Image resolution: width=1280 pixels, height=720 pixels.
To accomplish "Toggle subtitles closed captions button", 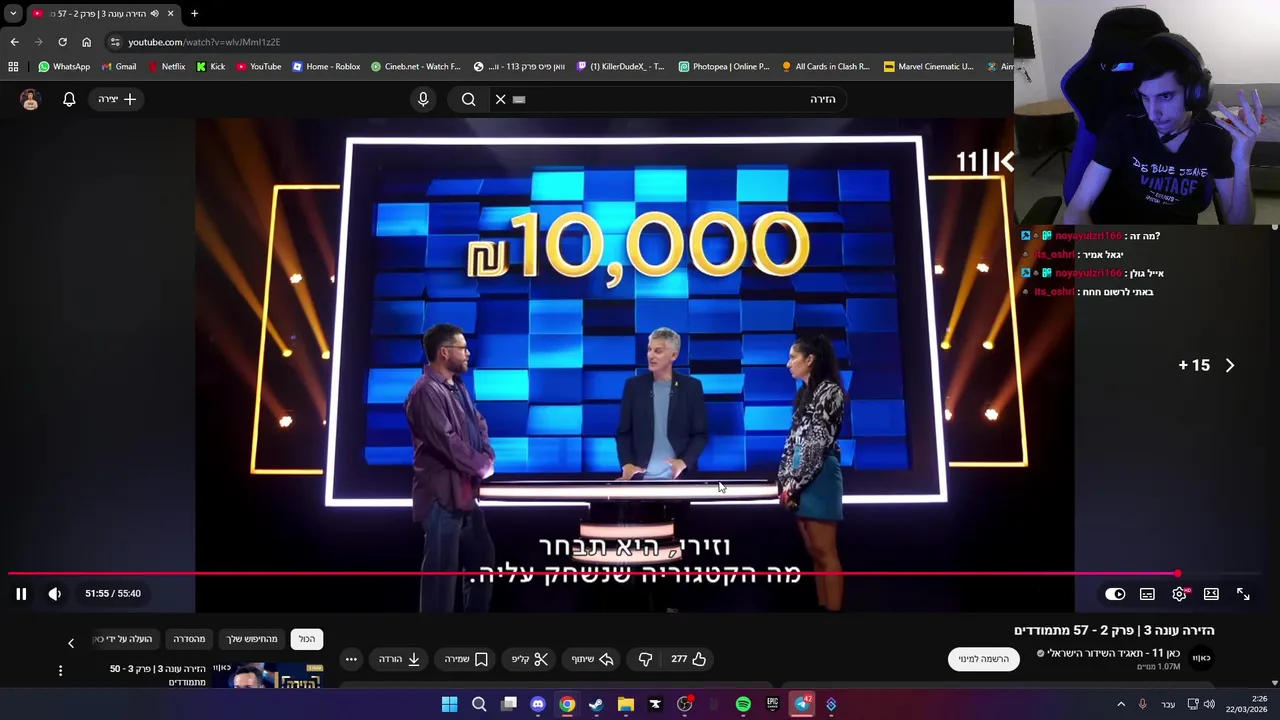I will point(1147,594).
